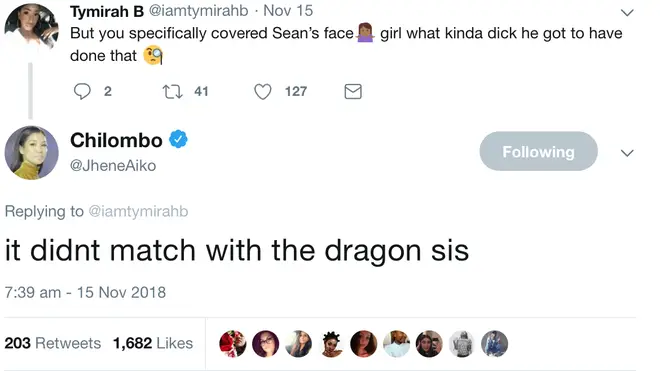
Task: Open the Tymirah B display name
Action: click(x=107, y=11)
